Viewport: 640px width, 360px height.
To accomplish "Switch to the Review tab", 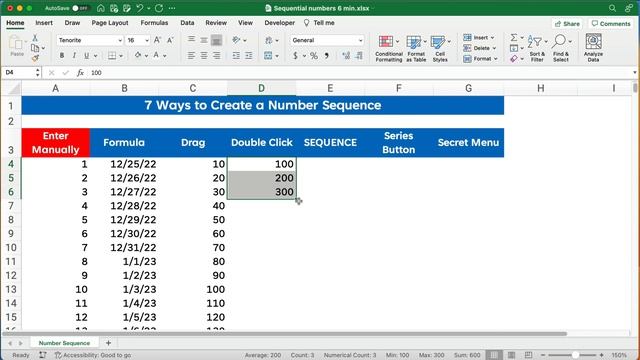I will pyautogui.click(x=216, y=23).
